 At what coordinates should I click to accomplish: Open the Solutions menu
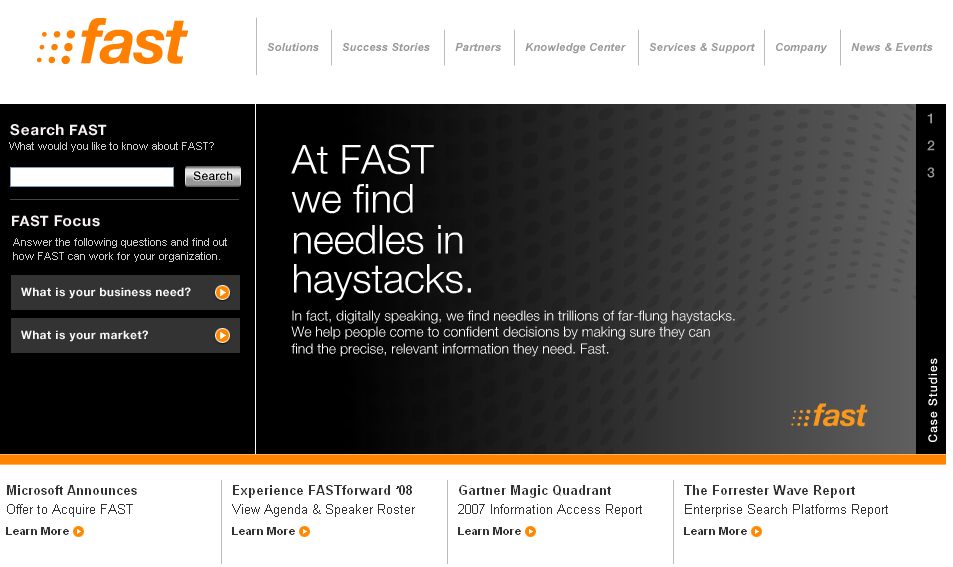point(293,47)
